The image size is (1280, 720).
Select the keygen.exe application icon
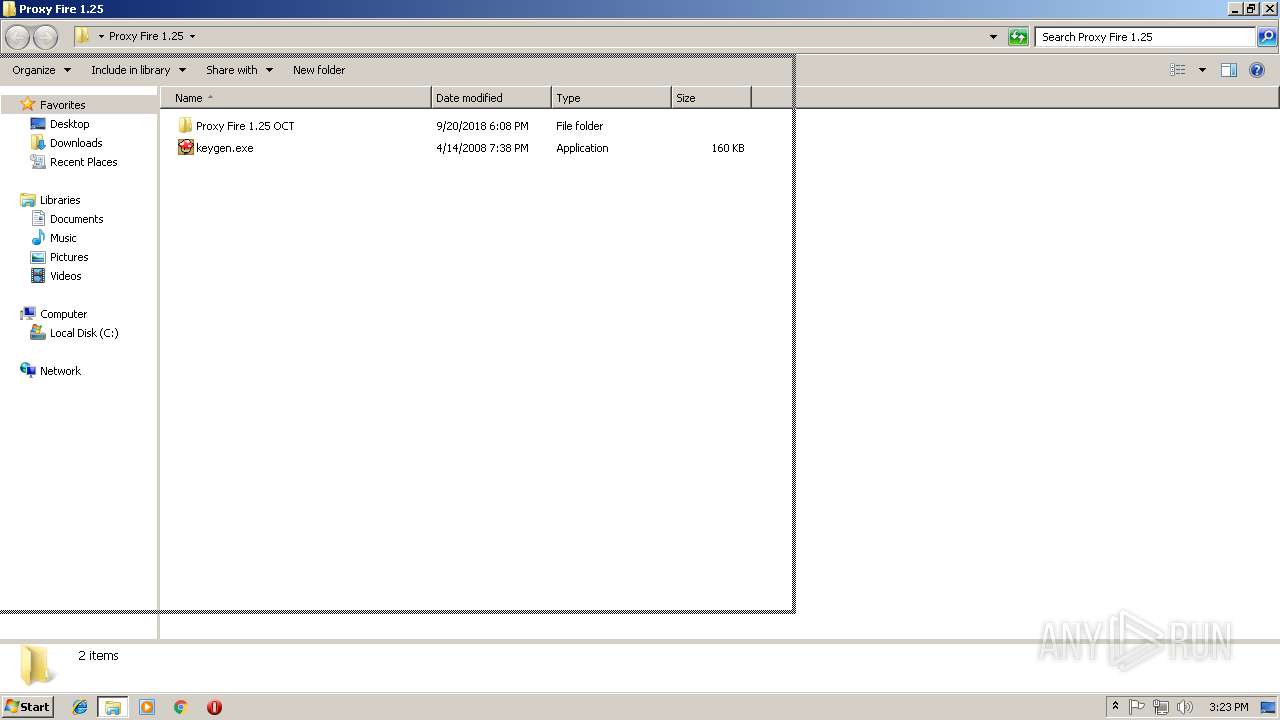(x=185, y=148)
